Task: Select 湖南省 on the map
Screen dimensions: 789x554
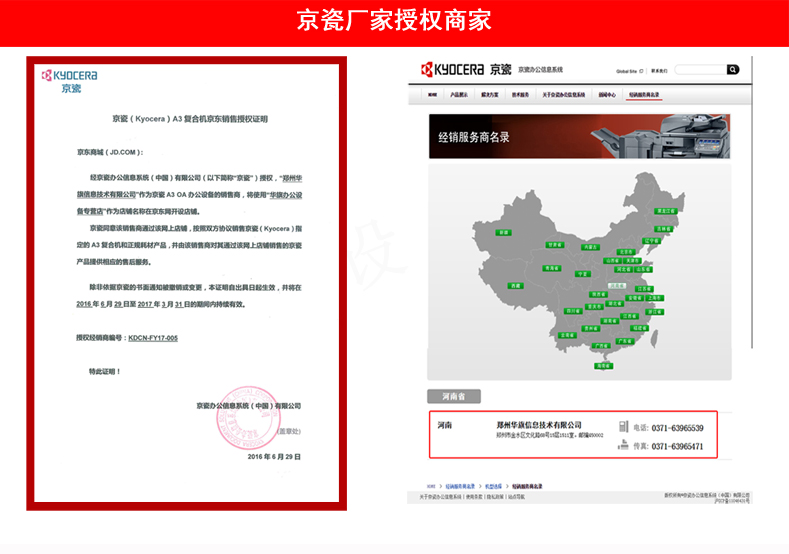Action: tap(609, 321)
